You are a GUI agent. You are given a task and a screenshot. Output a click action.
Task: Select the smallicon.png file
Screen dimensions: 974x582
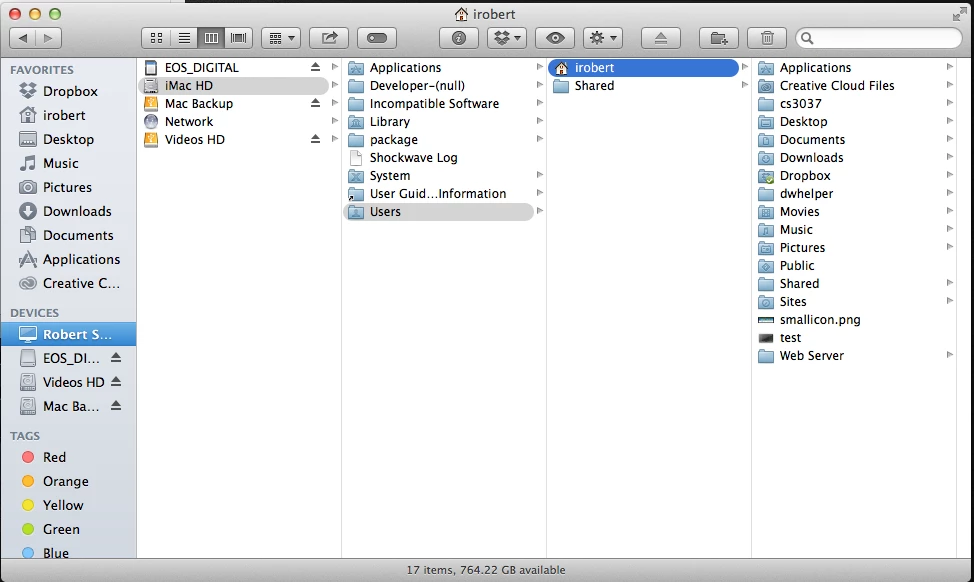pos(849,320)
